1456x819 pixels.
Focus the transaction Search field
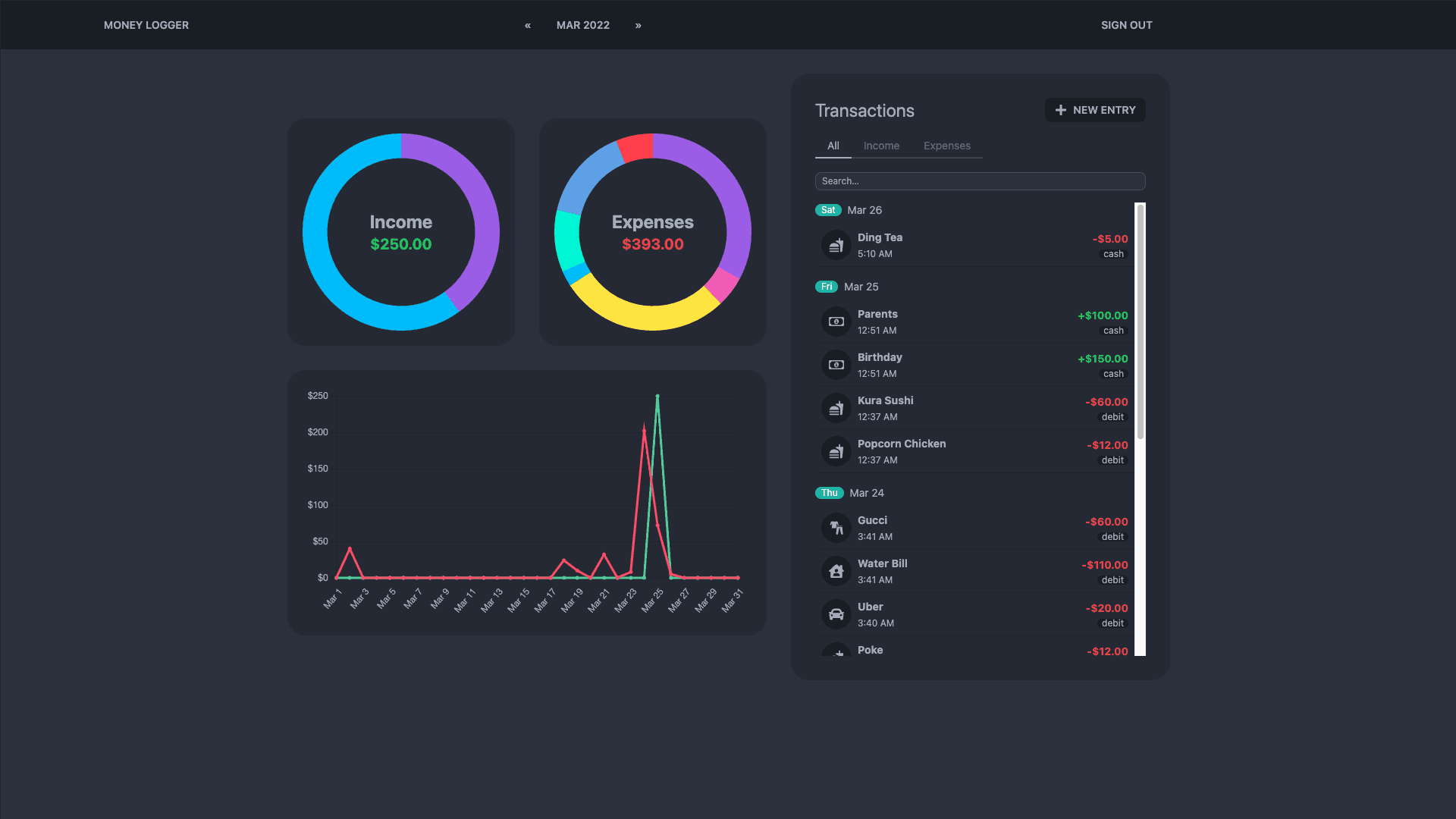click(980, 181)
